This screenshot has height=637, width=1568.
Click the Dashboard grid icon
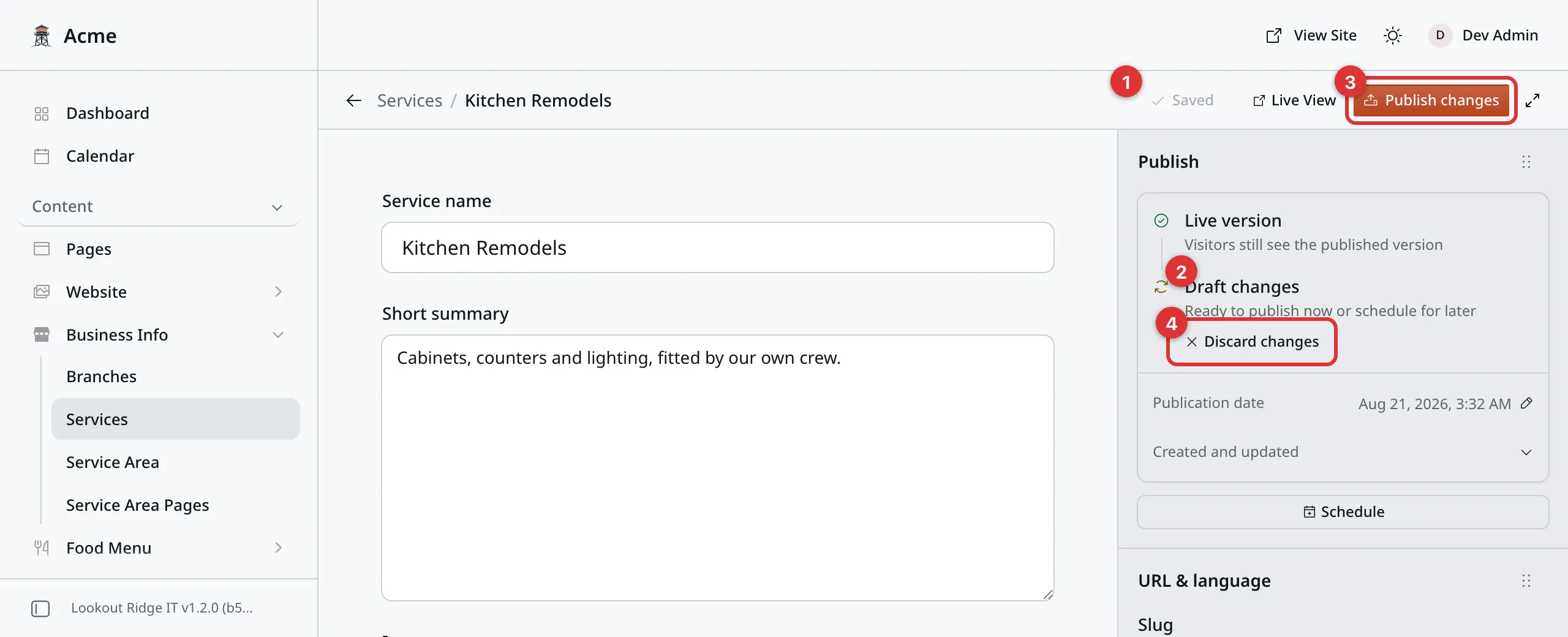(x=42, y=113)
